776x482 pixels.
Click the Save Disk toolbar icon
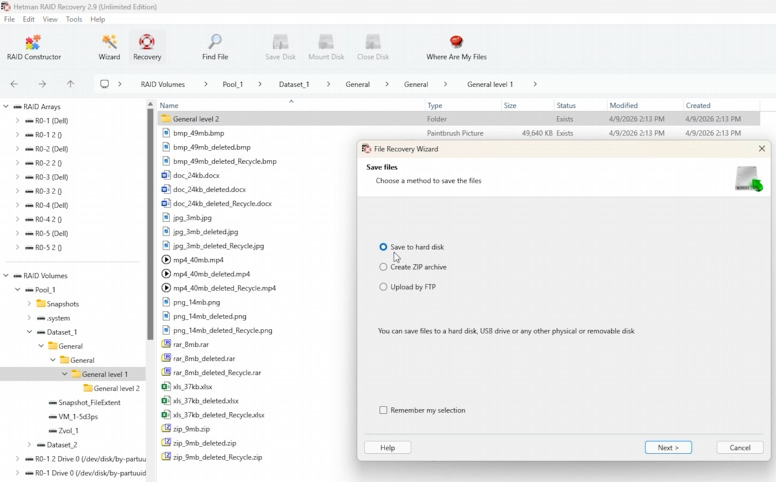pos(280,48)
